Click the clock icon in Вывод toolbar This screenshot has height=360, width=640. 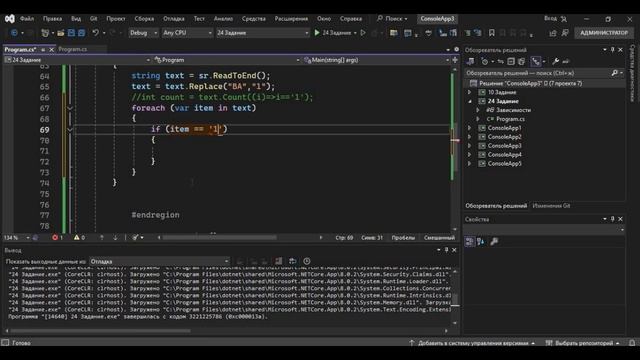pos(307,261)
